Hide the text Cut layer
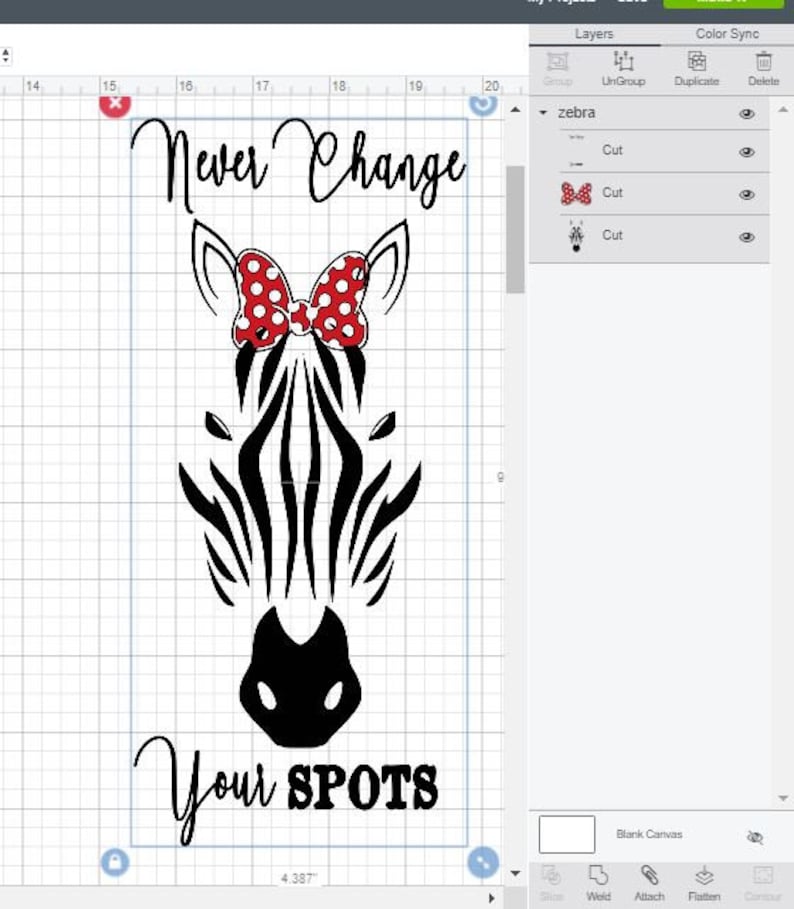This screenshot has height=909, width=794. point(746,152)
